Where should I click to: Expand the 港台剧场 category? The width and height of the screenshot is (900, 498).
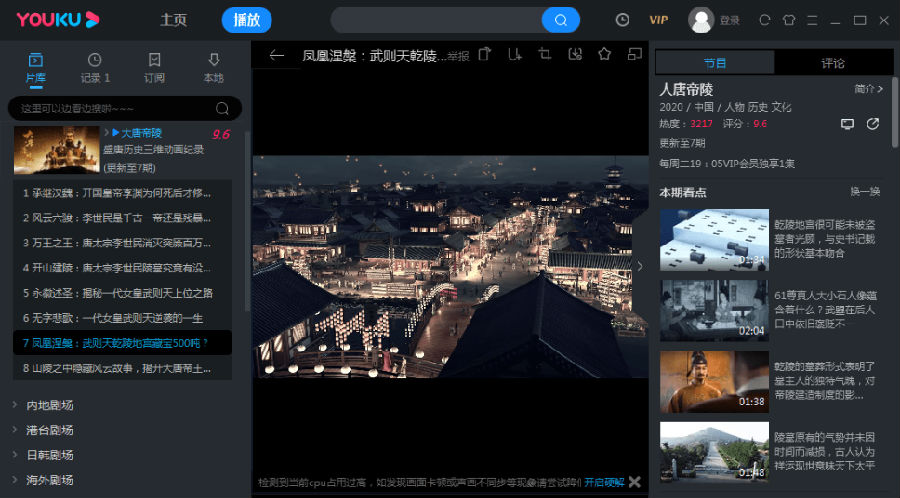pos(50,430)
